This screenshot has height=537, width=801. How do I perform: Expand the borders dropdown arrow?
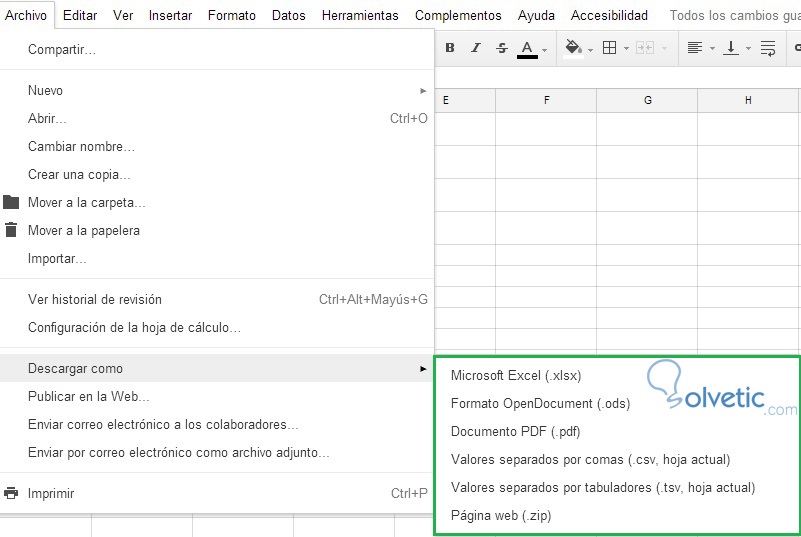(x=626, y=49)
